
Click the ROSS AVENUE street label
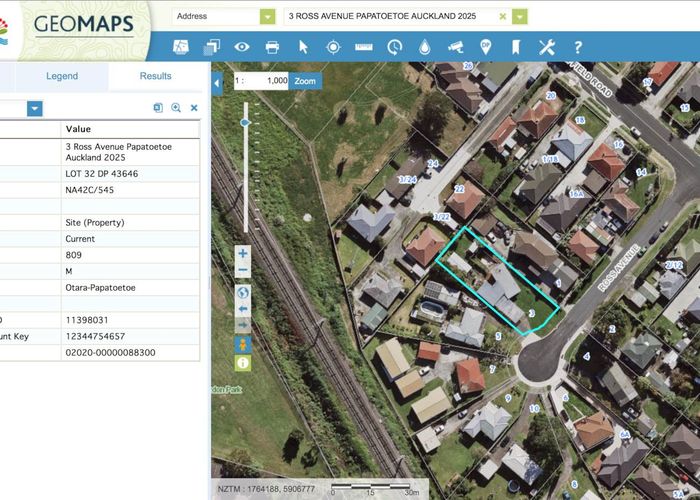coord(619,267)
